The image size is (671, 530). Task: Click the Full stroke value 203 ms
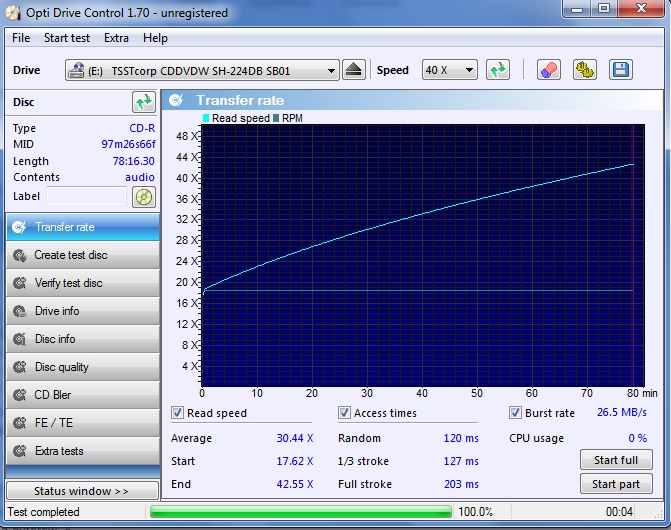point(461,484)
